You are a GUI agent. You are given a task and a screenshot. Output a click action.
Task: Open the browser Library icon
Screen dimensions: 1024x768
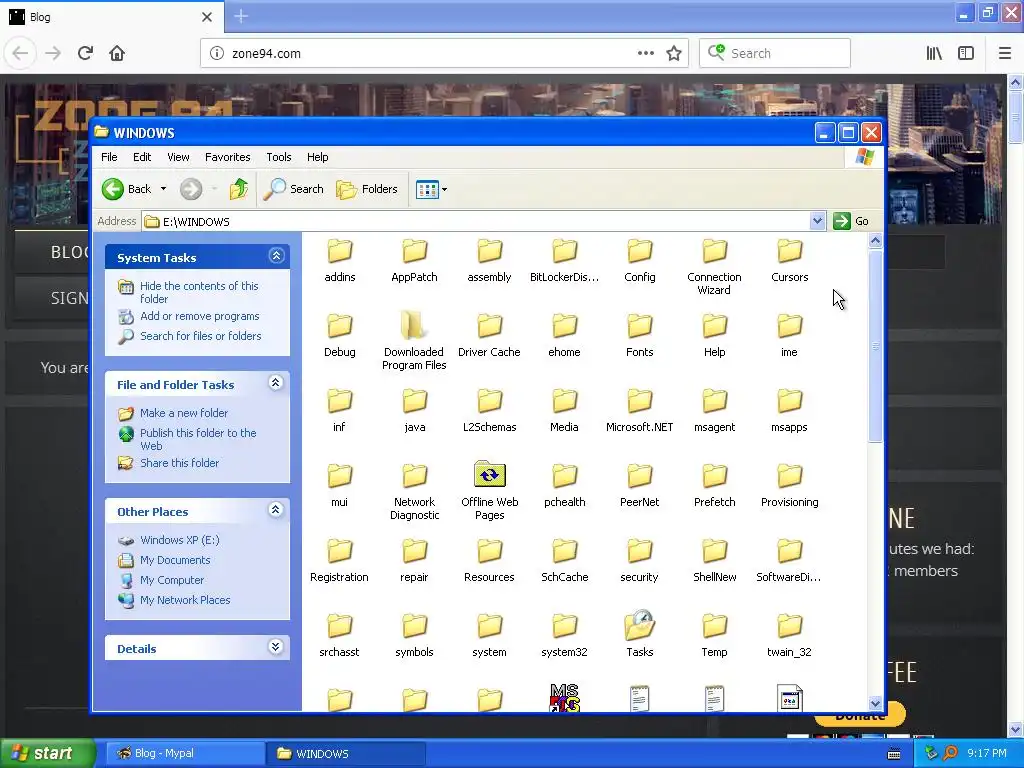[934, 53]
